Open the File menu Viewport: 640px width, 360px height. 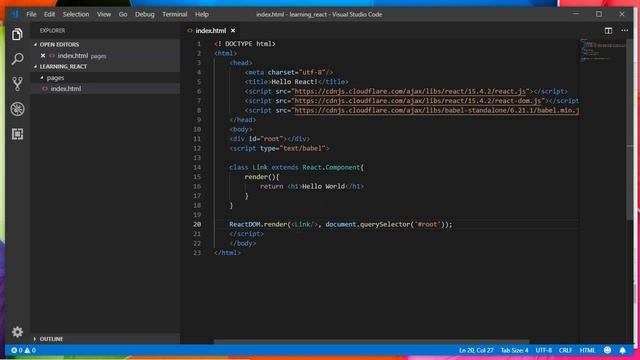point(31,14)
